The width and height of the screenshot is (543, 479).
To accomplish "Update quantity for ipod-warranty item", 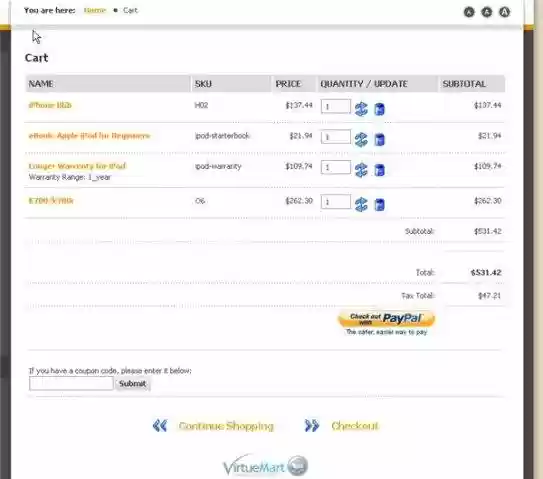I will [x=361, y=170].
